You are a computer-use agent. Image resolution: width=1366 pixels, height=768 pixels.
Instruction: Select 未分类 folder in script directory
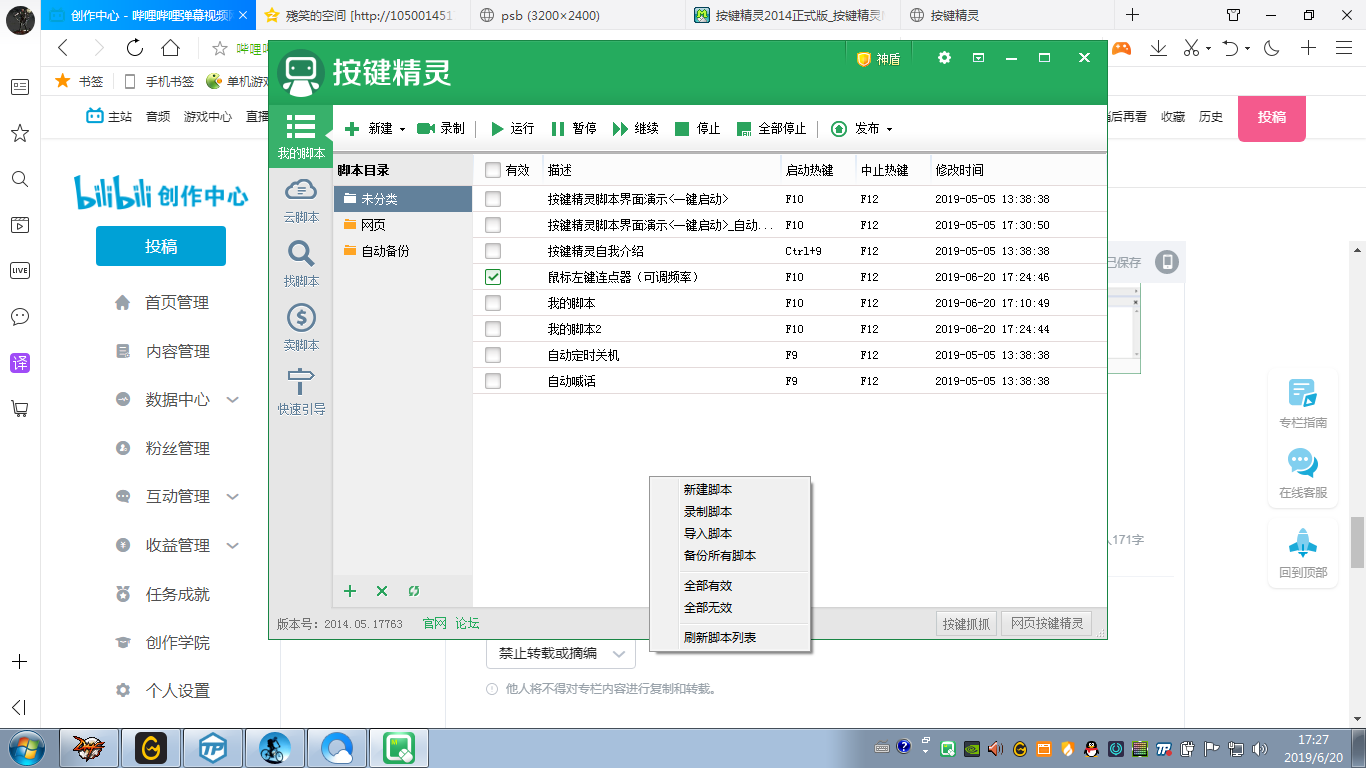coord(403,199)
